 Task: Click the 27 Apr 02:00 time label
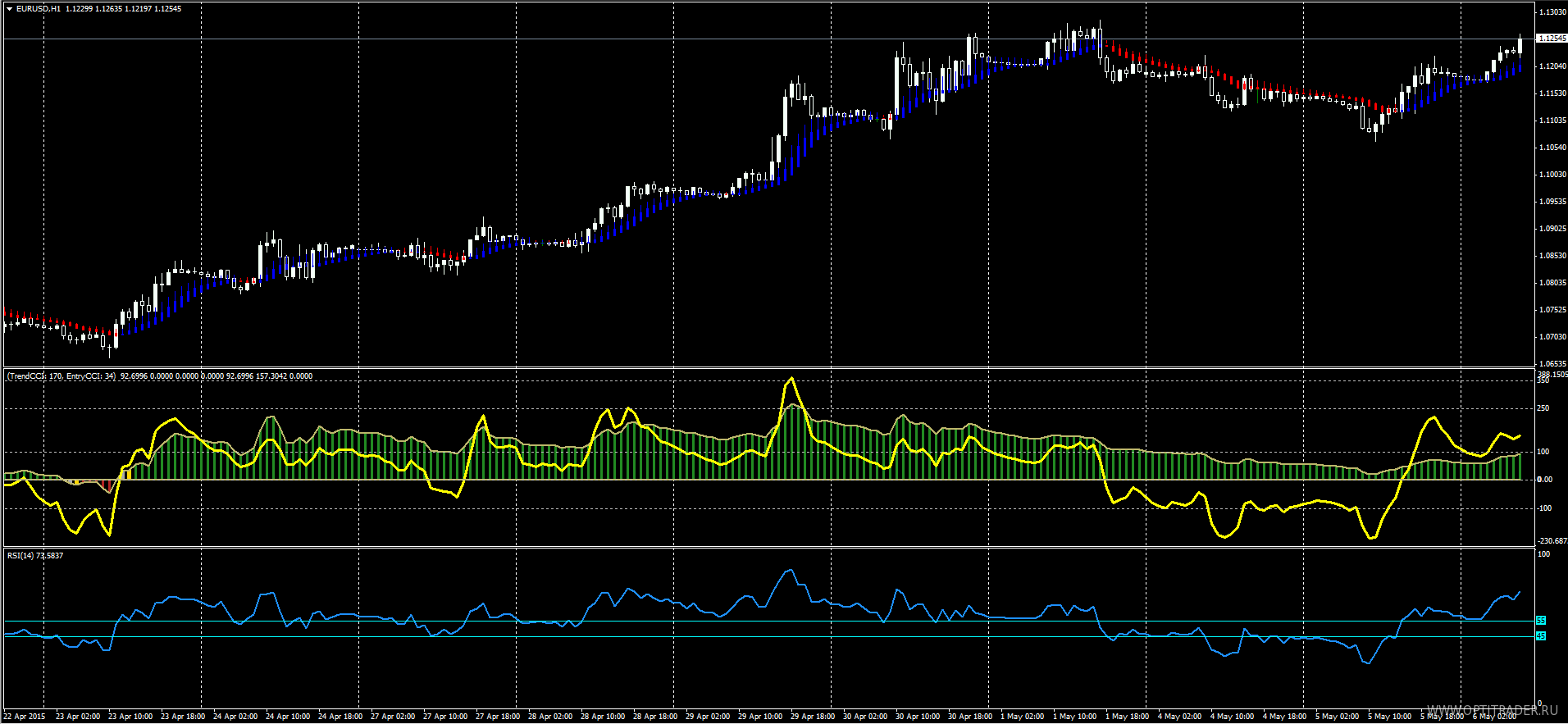pos(393,717)
